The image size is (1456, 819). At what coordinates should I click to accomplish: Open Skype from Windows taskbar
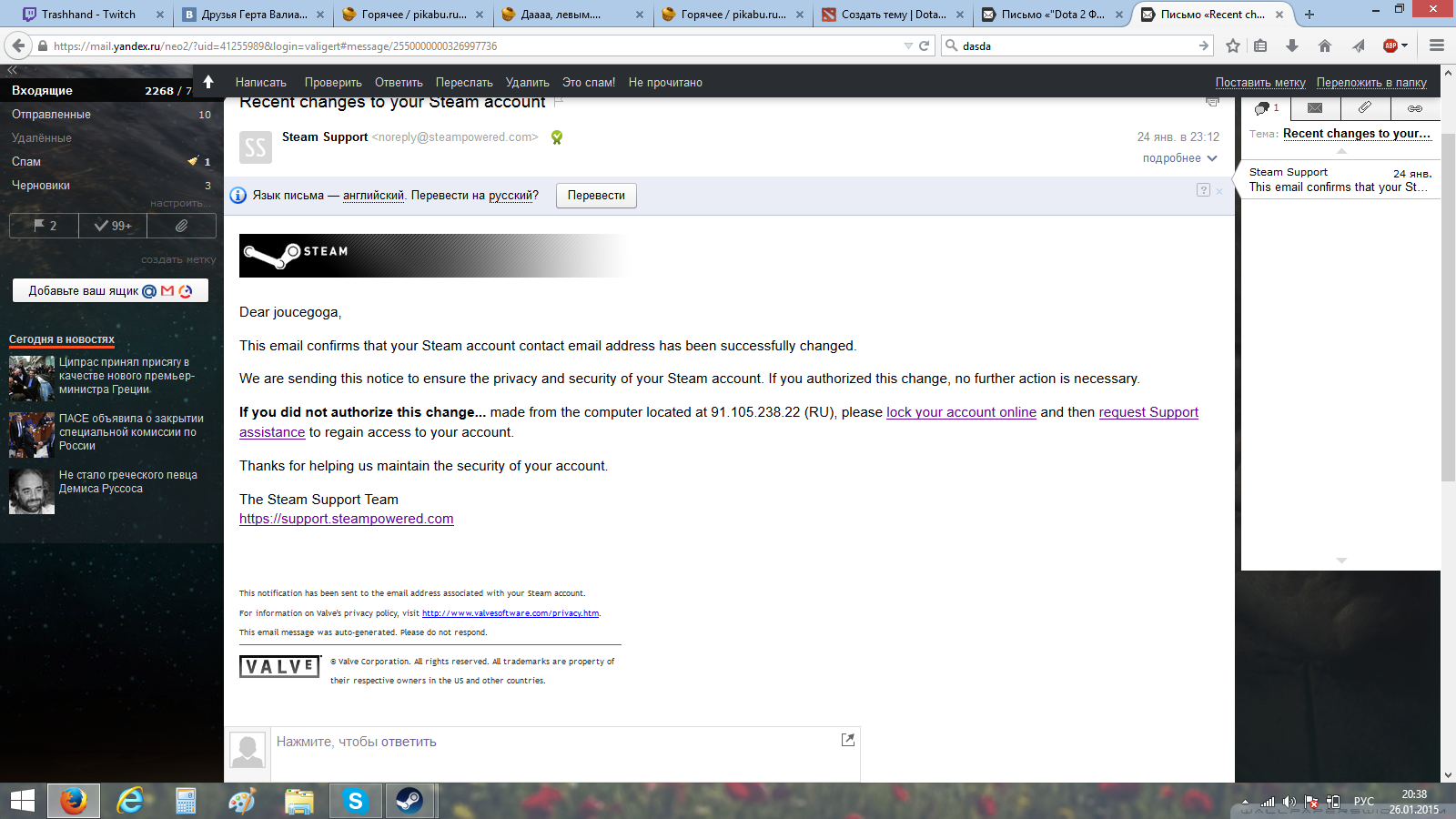pos(355,801)
